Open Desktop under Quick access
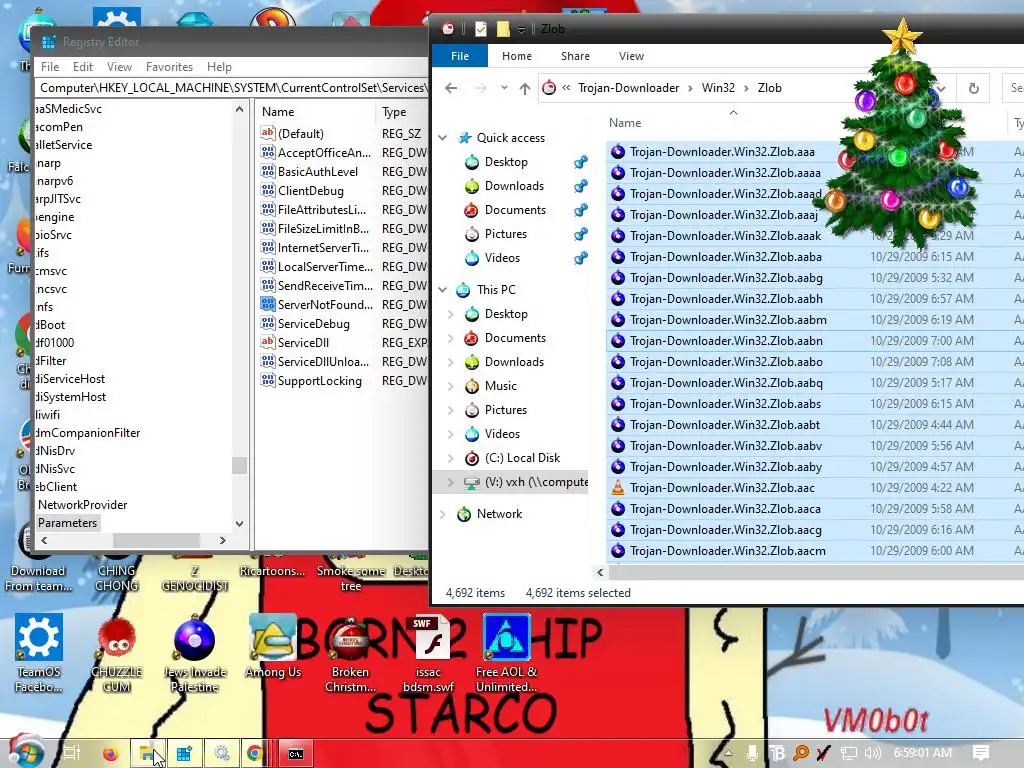 point(505,162)
